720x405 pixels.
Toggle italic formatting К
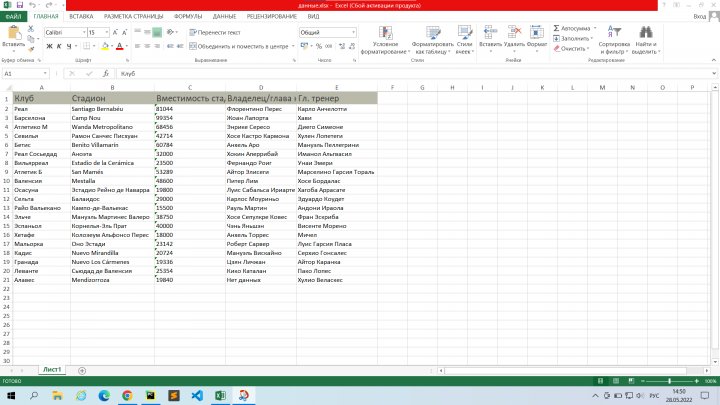(x=59, y=46)
